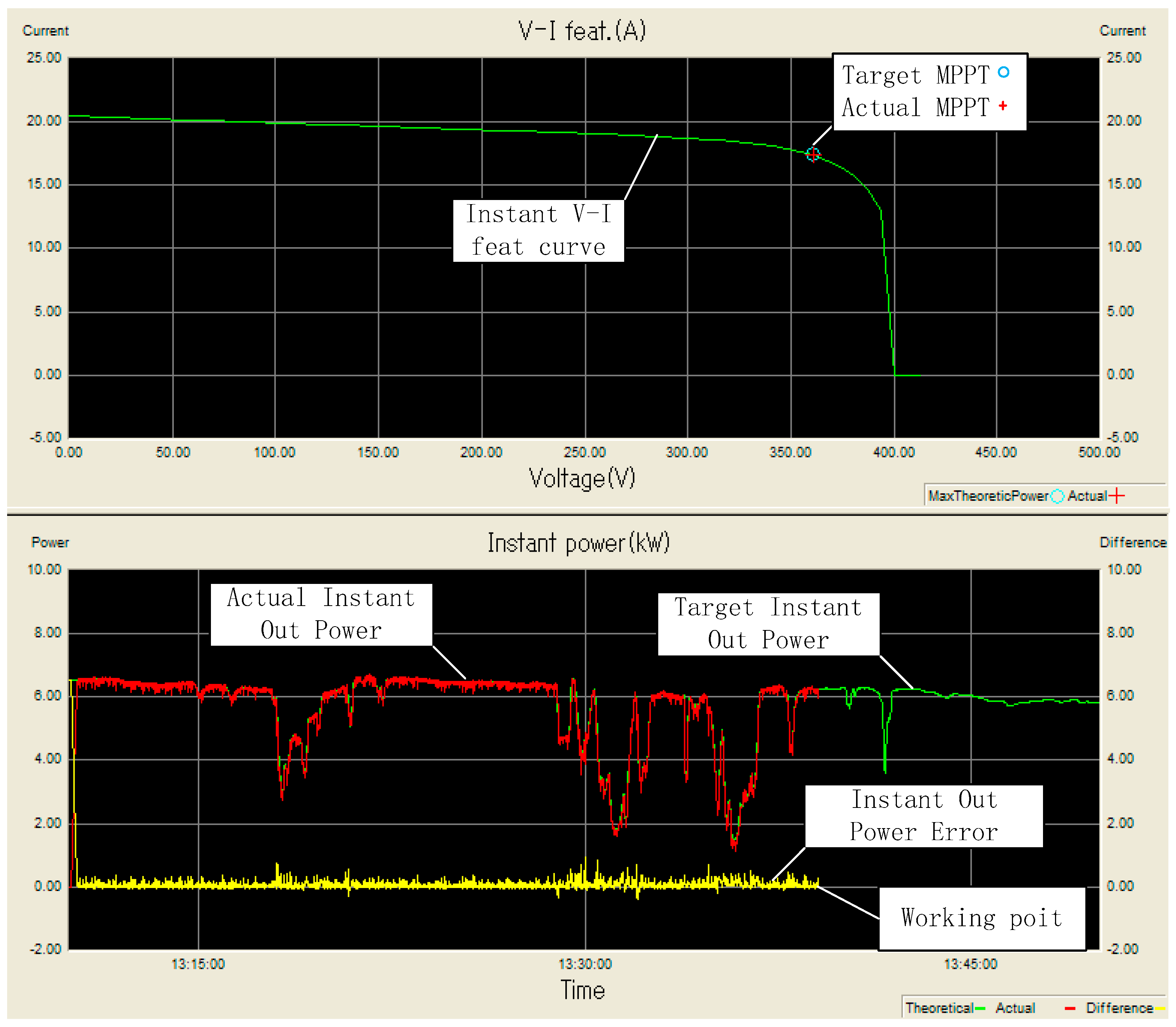Click the yellow Difference legend dash

(1160, 1008)
